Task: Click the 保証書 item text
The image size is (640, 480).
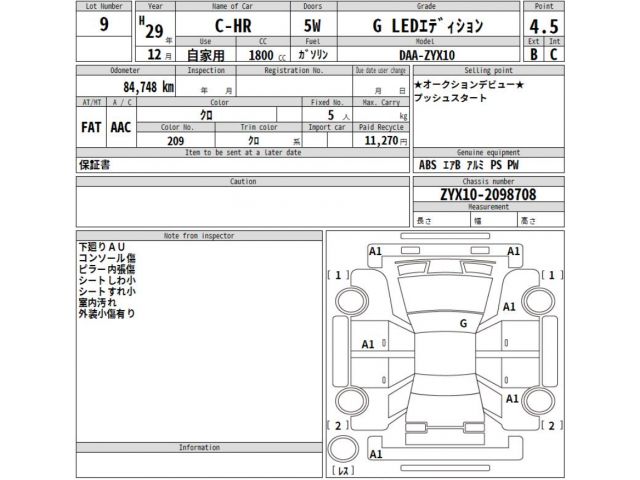Action: pyautogui.click(x=96, y=163)
